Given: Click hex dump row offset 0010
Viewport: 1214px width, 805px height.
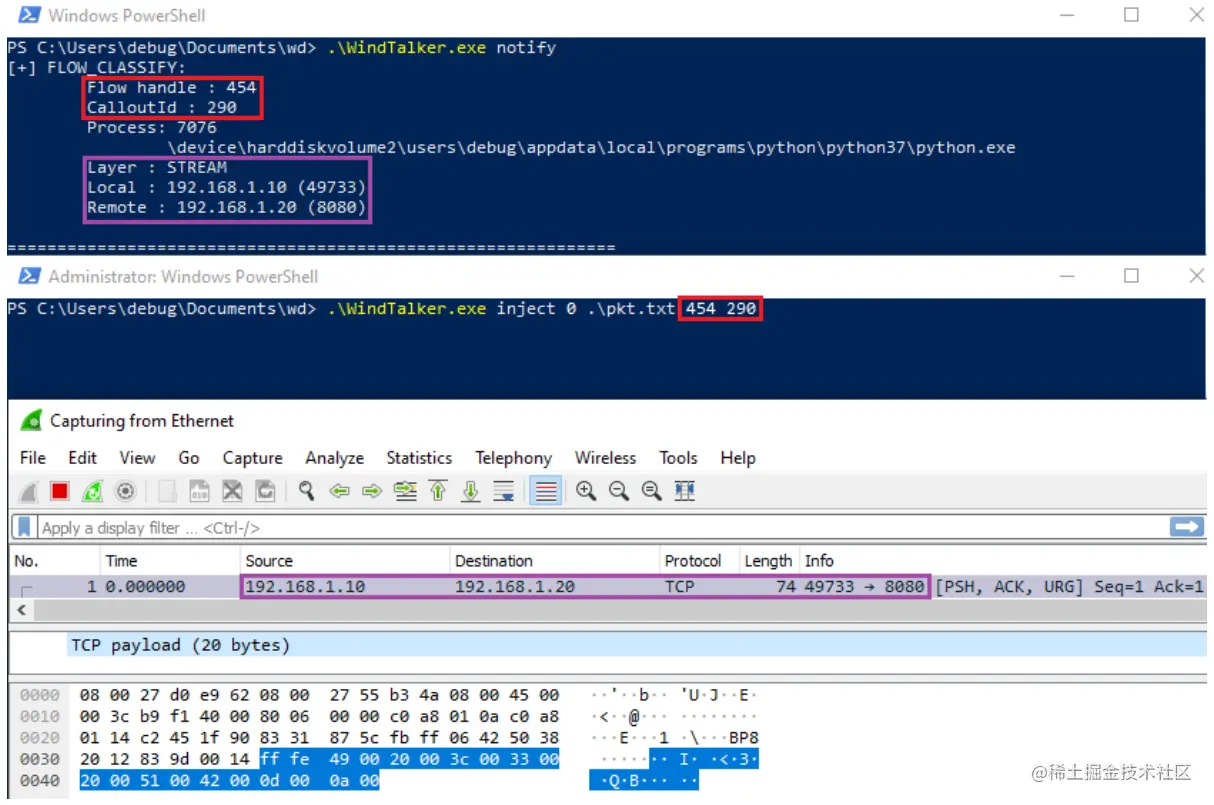Looking at the screenshot, I should click(x=40, y=716).
